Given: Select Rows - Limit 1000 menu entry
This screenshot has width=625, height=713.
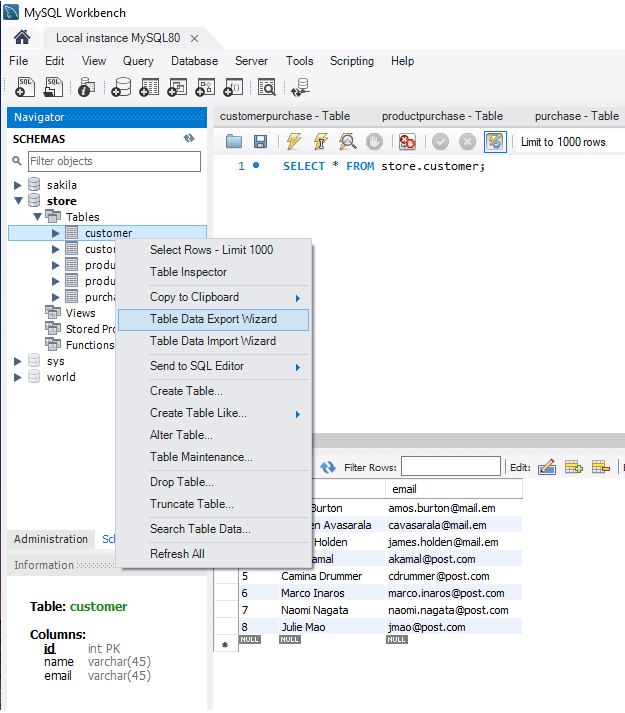Looking at the screenshot, I should (213, 250).
